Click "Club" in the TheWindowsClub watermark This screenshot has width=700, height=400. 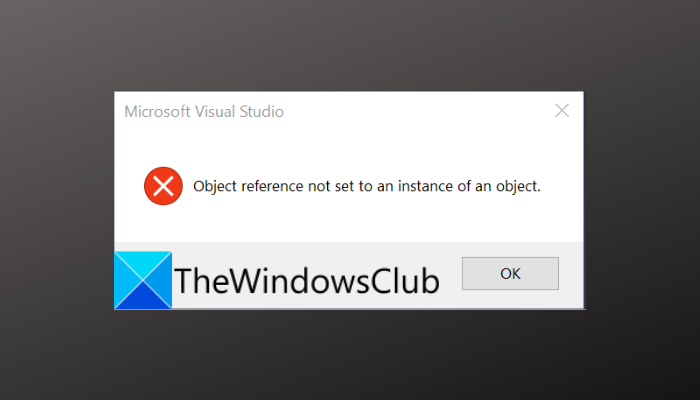[x=403, y=281]
